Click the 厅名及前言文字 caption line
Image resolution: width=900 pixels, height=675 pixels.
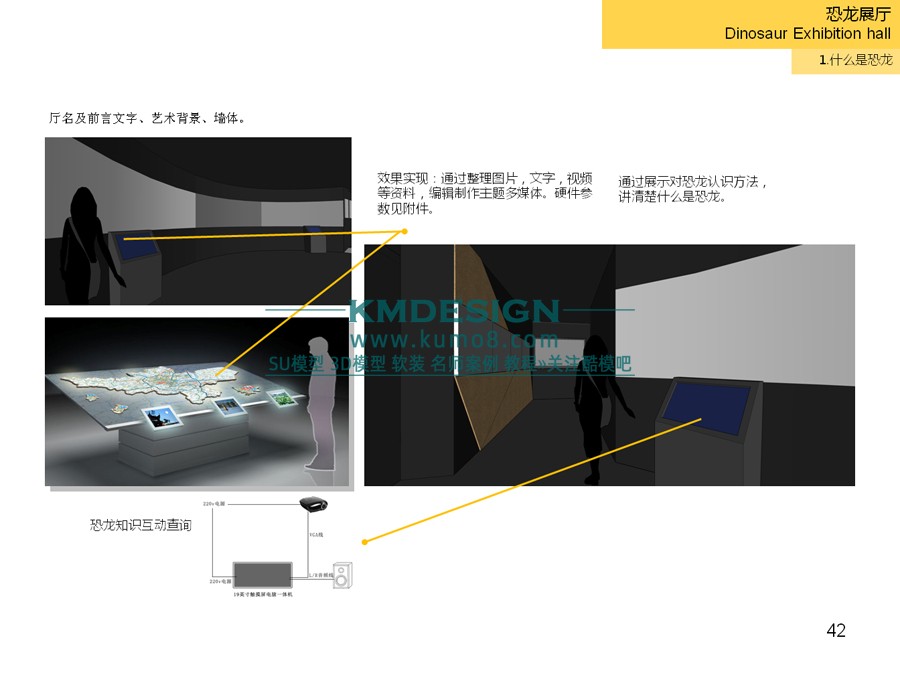(x=147, y=118)
